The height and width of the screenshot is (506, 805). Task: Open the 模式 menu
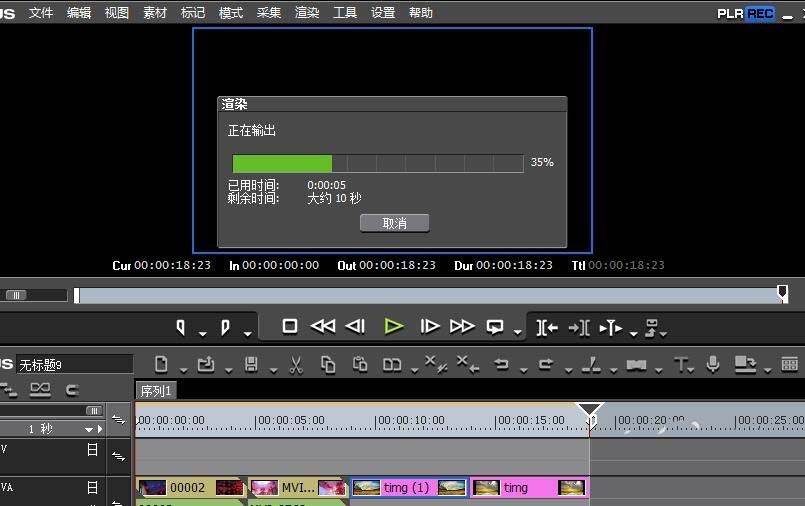tap(231, 12)
